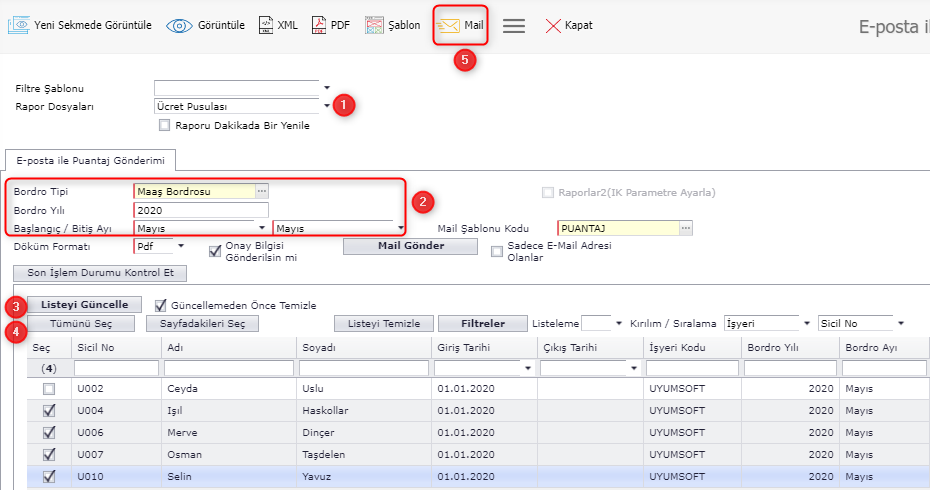This screenshot has height=490, width=930.
Task: Click the Görüntüle eye icon
Action: 179,25
